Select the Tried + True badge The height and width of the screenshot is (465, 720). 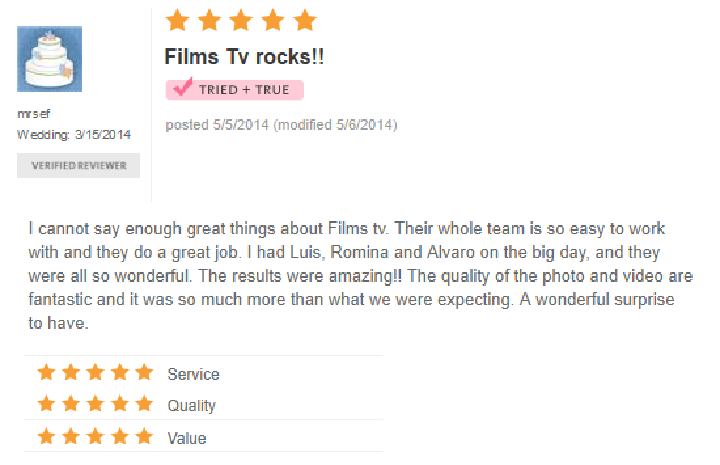coord(235,89)
